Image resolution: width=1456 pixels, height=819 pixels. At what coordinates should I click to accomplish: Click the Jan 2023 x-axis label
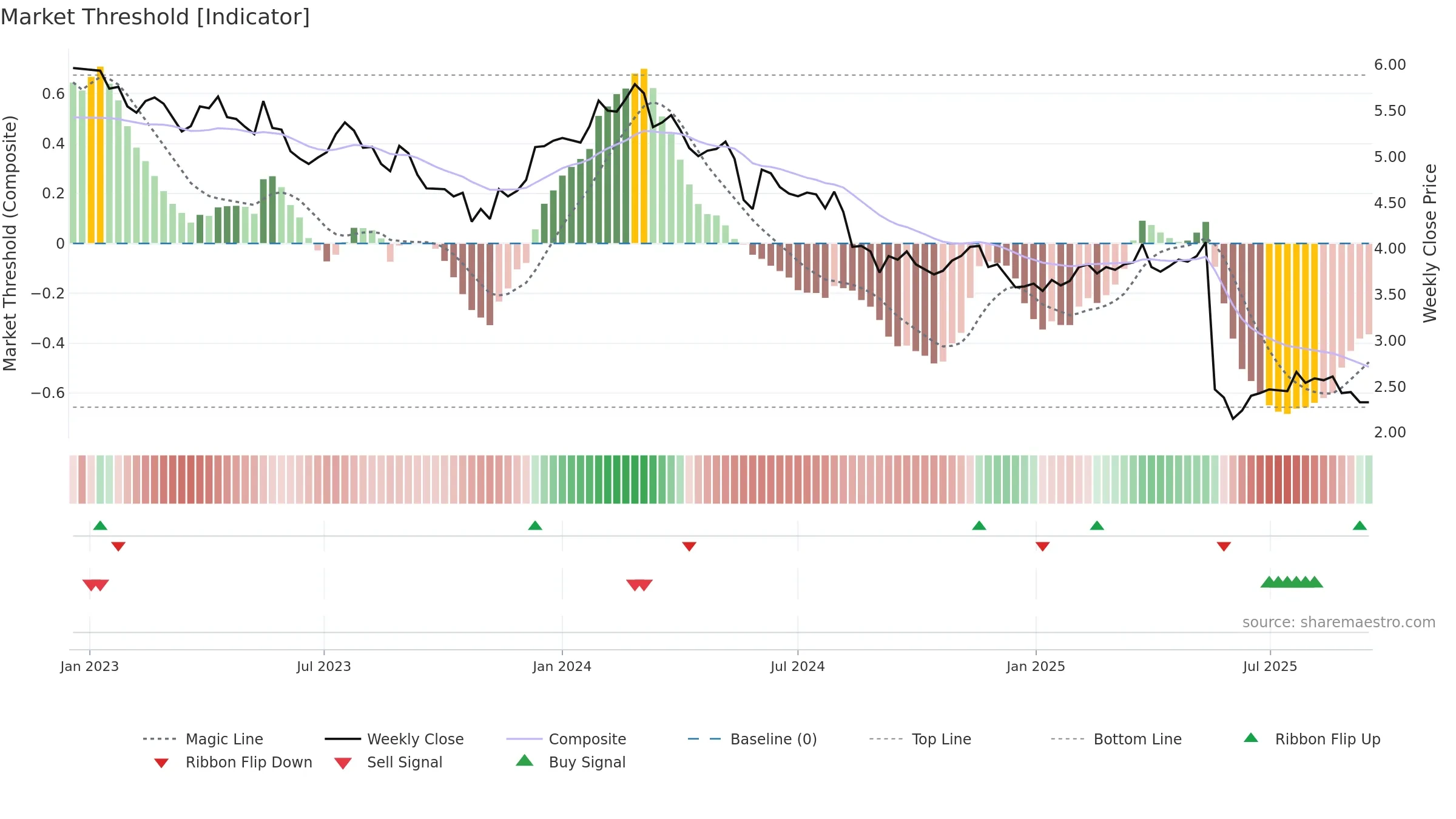(90, 666)
